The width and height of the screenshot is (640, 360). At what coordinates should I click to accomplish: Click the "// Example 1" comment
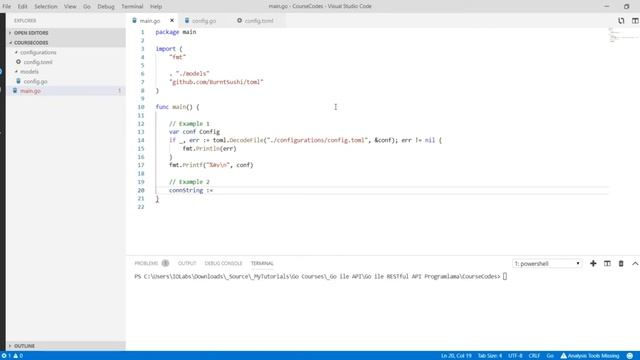[189, 124]
